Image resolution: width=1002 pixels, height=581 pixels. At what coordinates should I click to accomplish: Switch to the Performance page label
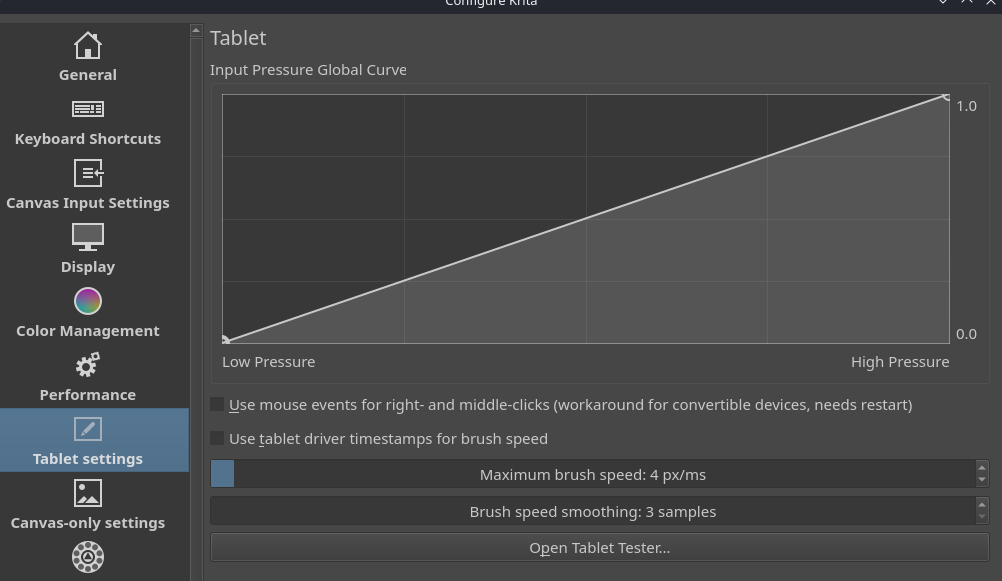coord(88,395)
